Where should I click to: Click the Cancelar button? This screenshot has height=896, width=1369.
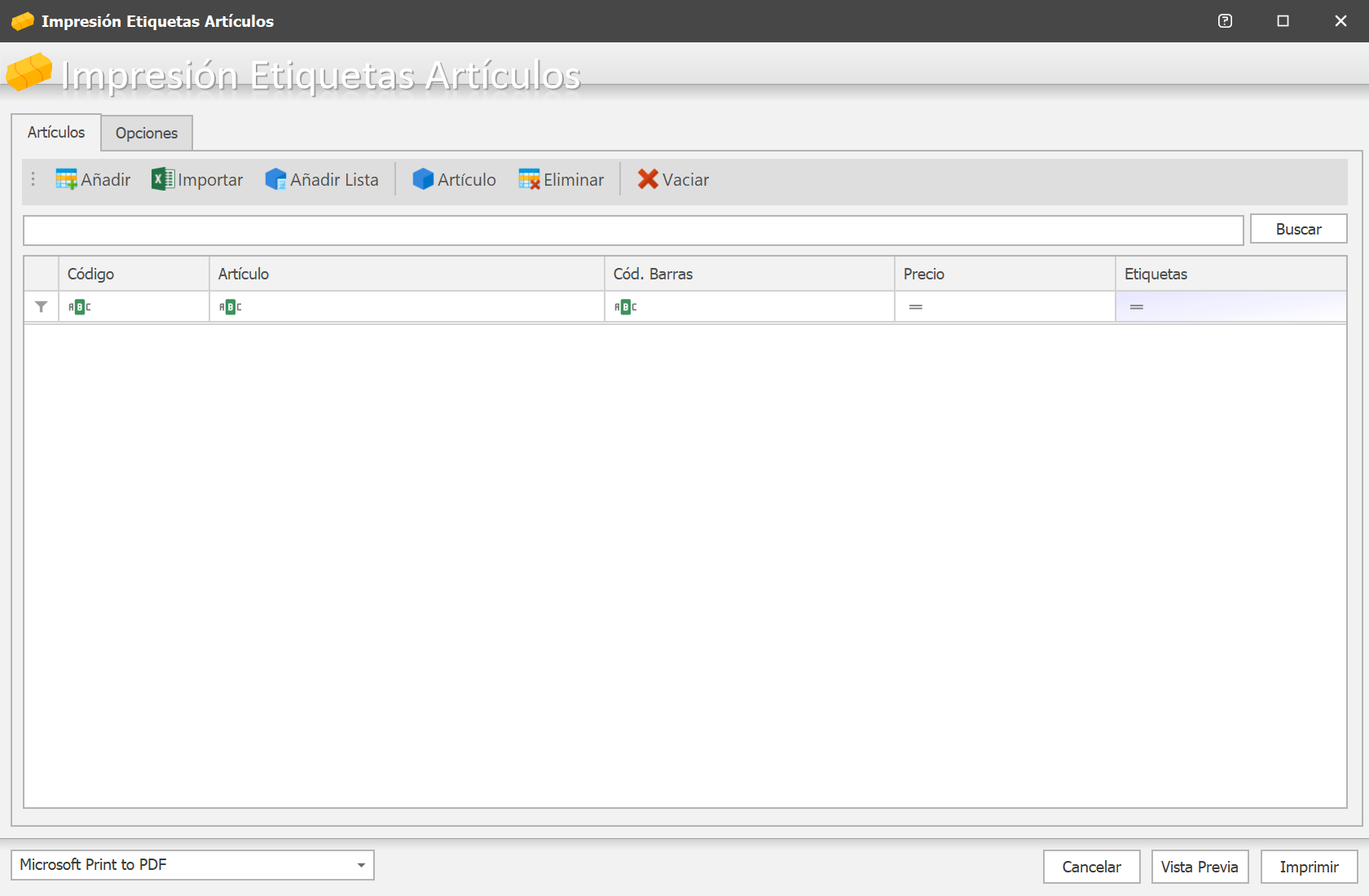pyautogui.click(x=1092, y=867)
